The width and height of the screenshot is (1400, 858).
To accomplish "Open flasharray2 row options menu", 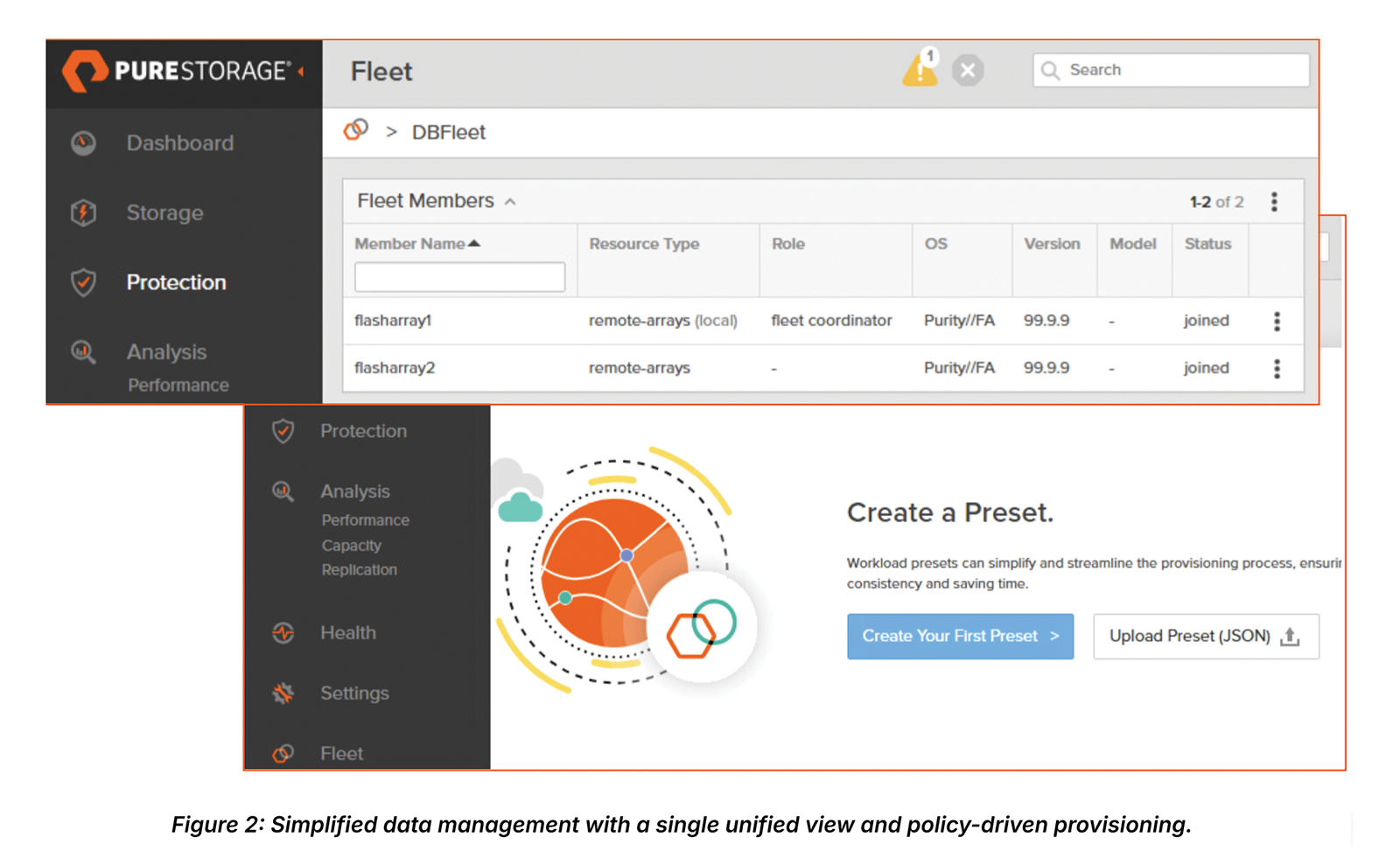I will tap(1277, 368).
